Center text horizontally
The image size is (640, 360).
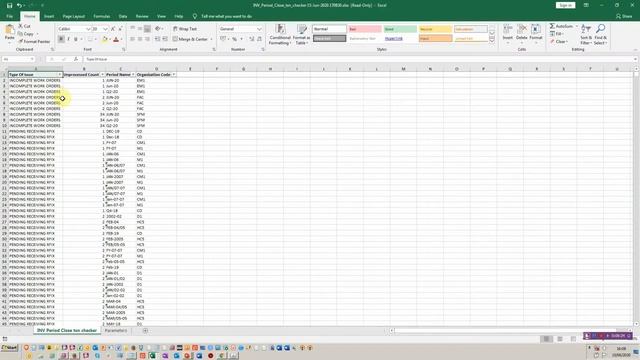tap(140, 39)
